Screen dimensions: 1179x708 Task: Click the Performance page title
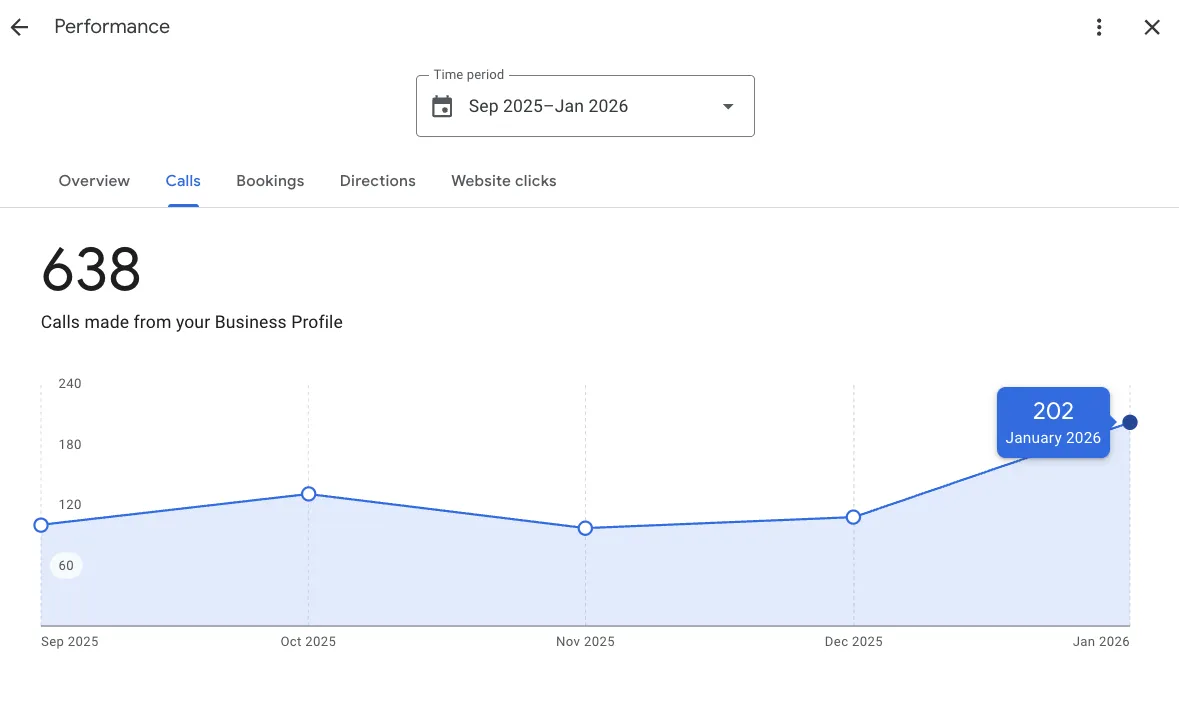tap(112, 27)
